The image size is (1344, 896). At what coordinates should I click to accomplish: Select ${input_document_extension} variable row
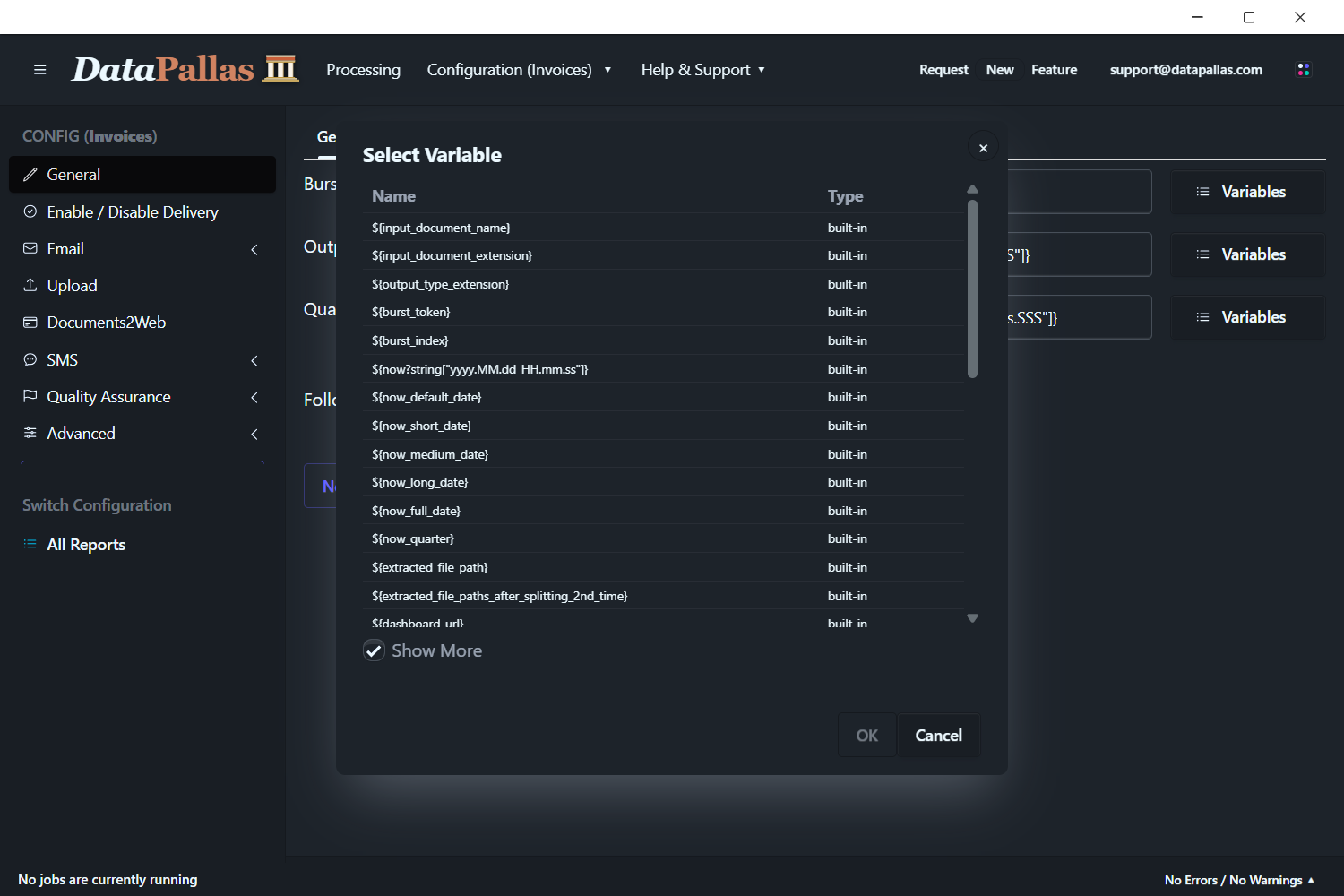pyautogui.click(x=663, y=255)
